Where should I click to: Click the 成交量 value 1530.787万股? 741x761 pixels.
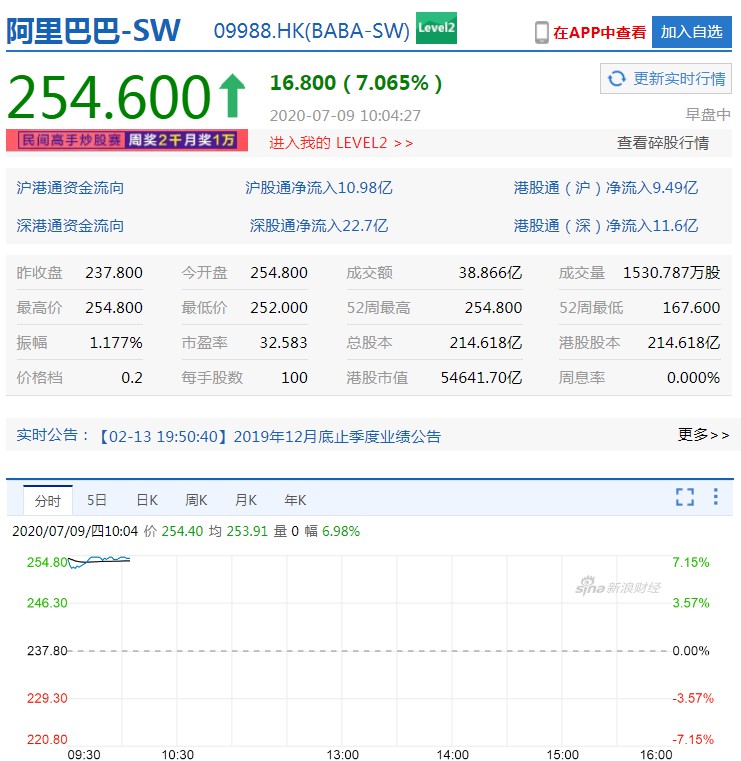click(672, 273)
